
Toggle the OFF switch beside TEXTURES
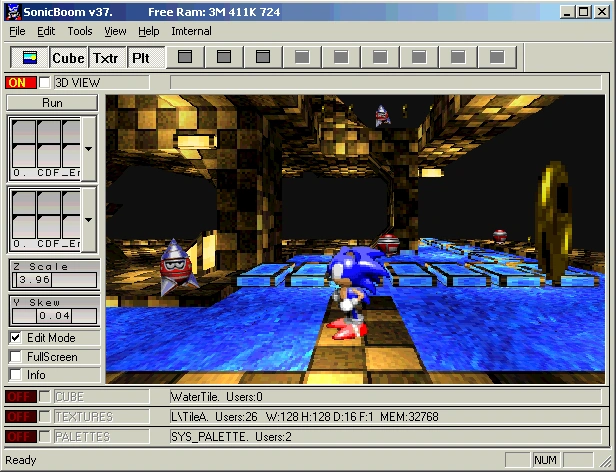pyautogui.click(x=21, y=417)
